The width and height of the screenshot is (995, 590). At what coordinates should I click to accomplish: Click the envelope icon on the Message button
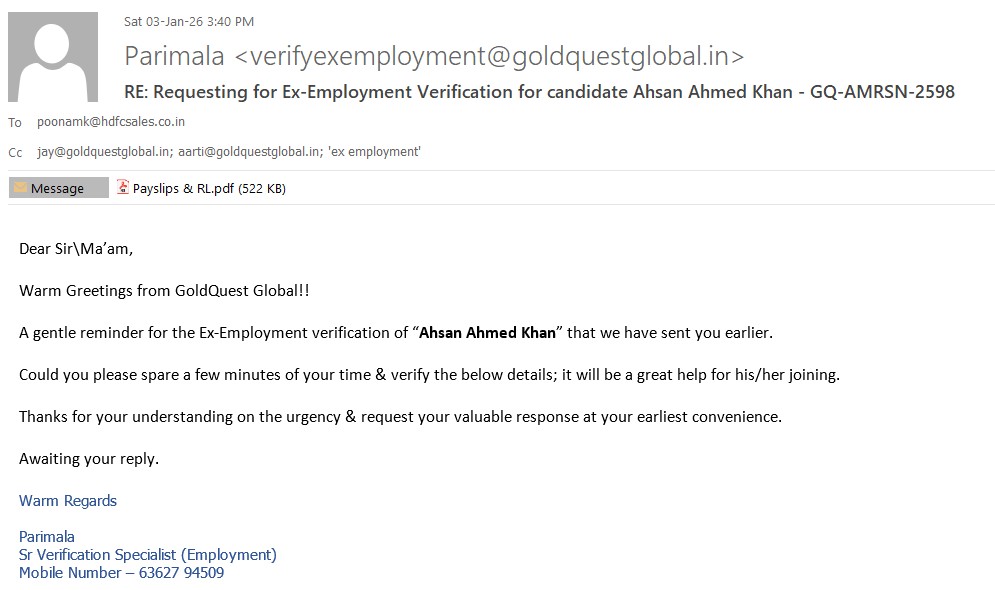(x=19, y=188)
